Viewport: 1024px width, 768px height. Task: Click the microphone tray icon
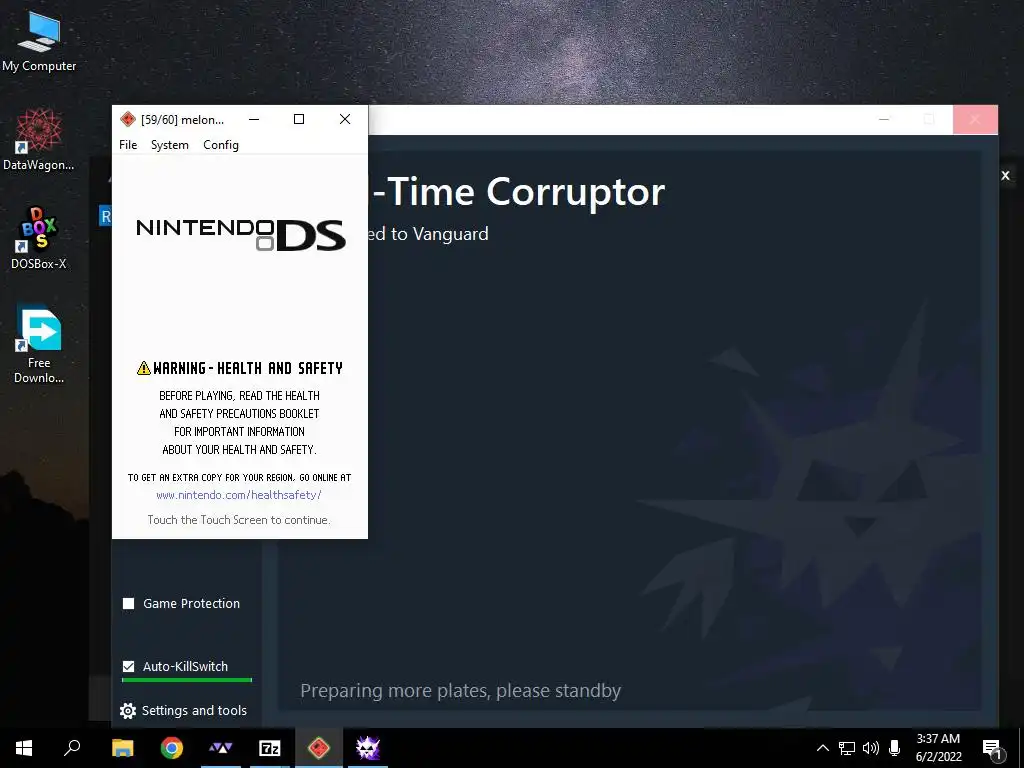pyautogui.click(x=895, y=748)
